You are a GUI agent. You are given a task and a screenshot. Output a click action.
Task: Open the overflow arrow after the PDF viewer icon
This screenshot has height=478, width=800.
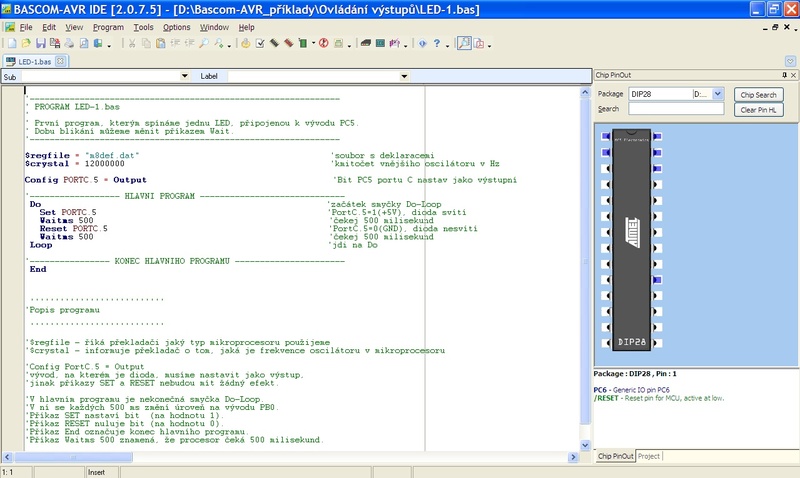[489, 46]
